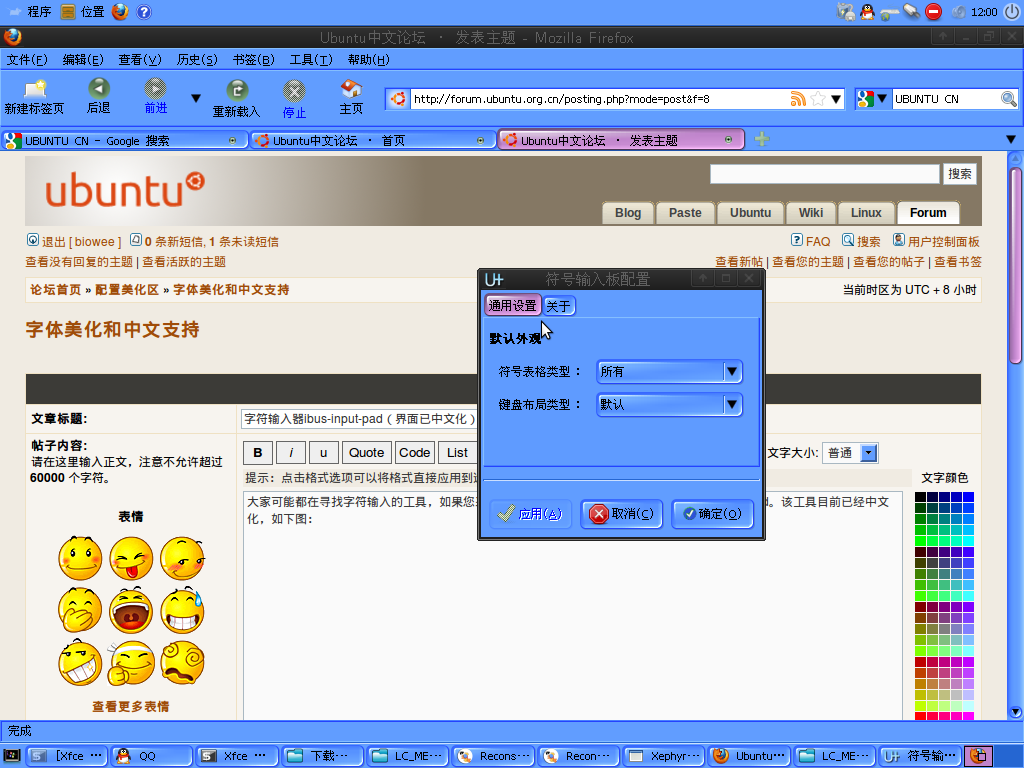Click the 查看更多表情 link

pyautogui.click(x=131, y=707)
